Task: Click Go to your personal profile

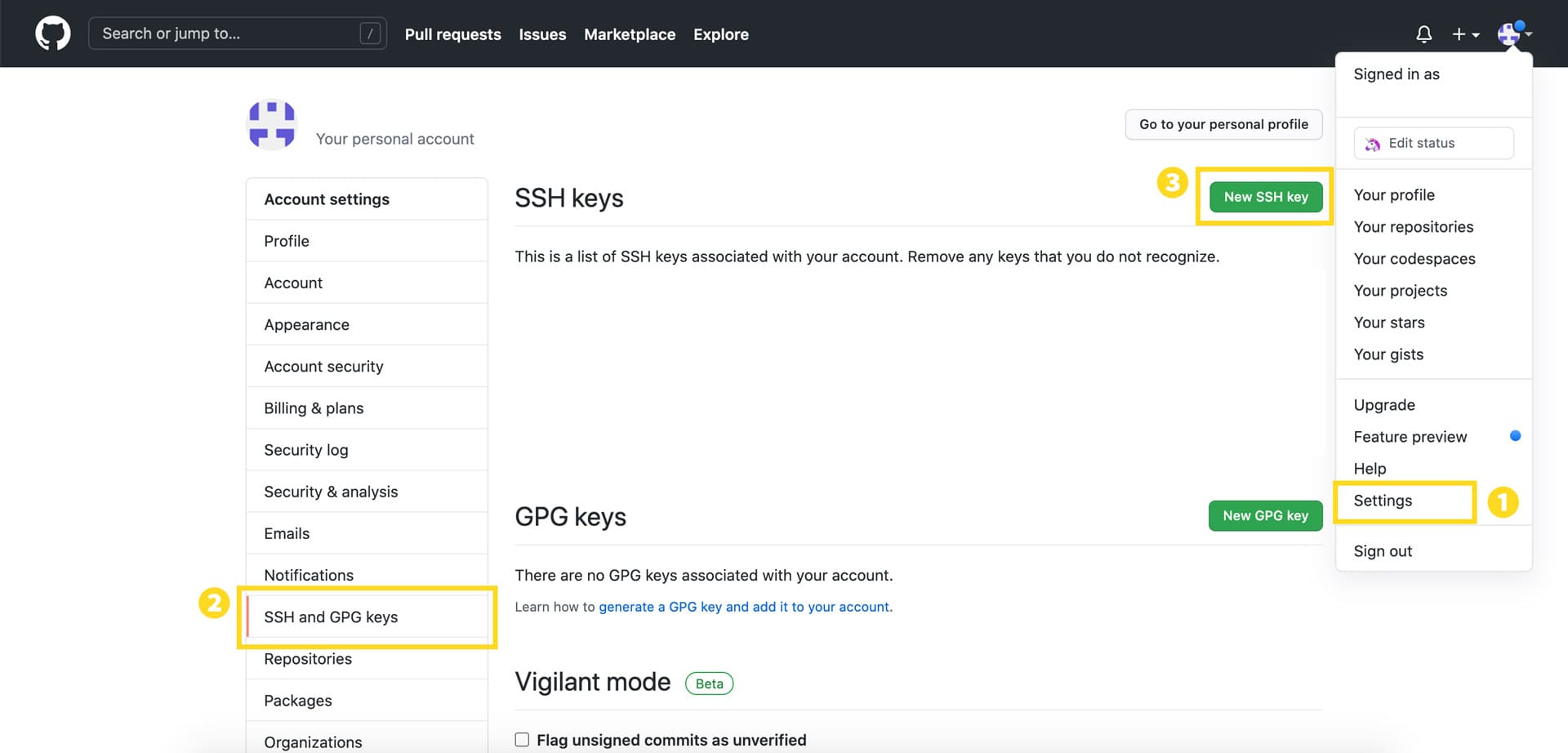Action: point(1223,124)
